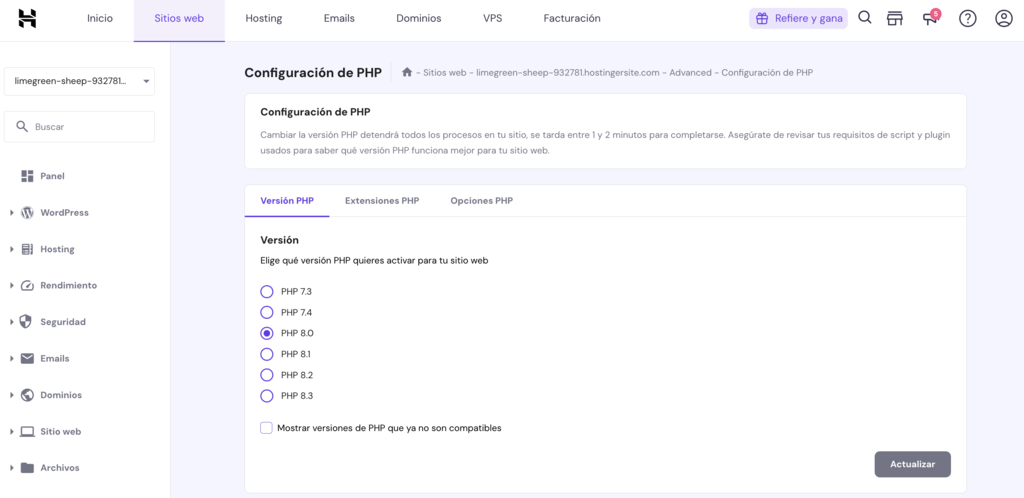Click the Panel dashboard icon in sidebar
Image resolution: width=1024 pixels, height=498 pixels.
[x=27, y=176]
